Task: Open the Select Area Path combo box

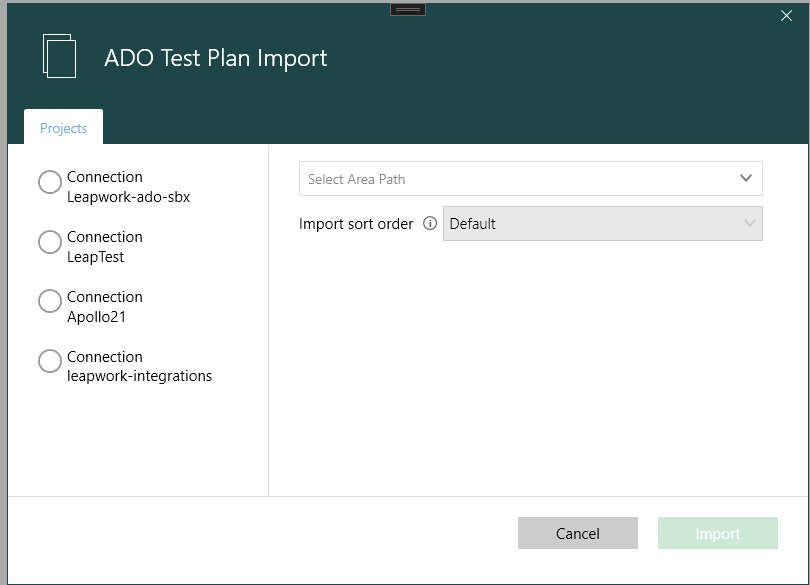Action: click(520, 179)
